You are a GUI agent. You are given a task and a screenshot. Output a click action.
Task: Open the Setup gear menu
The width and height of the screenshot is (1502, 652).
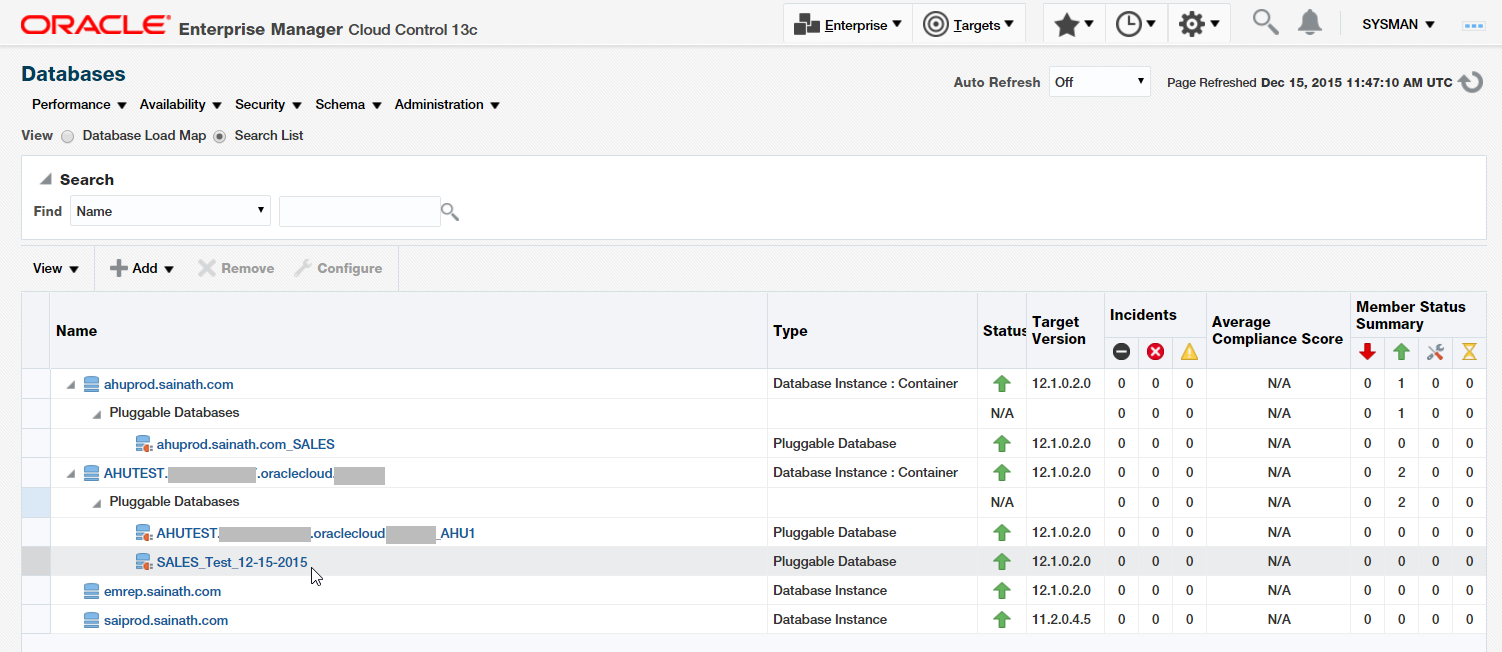1198,24
